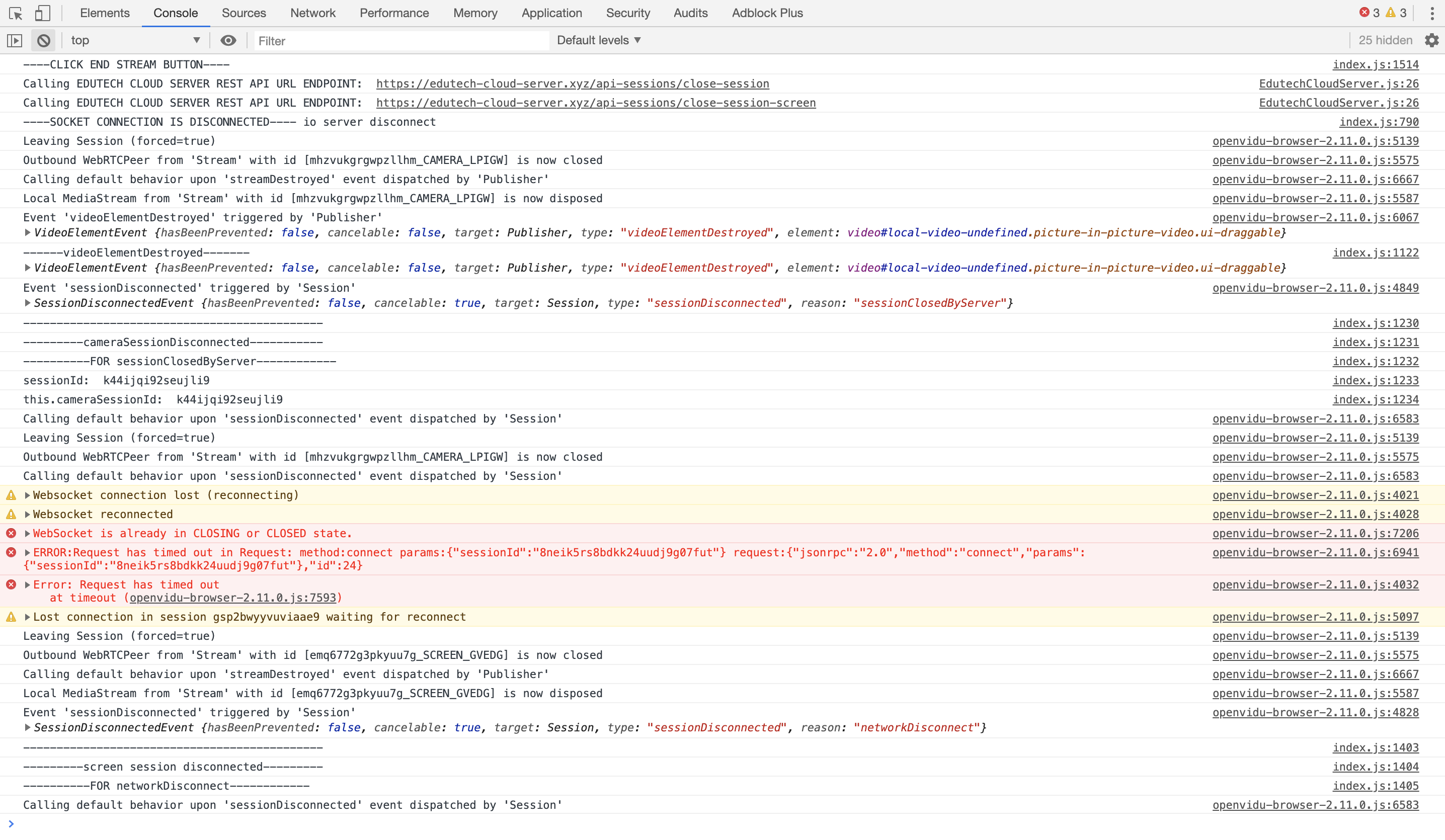Expand the 'Websocket connection lost' warning
This screenshot has width=1445, height=840.
(x=27, y=495)
